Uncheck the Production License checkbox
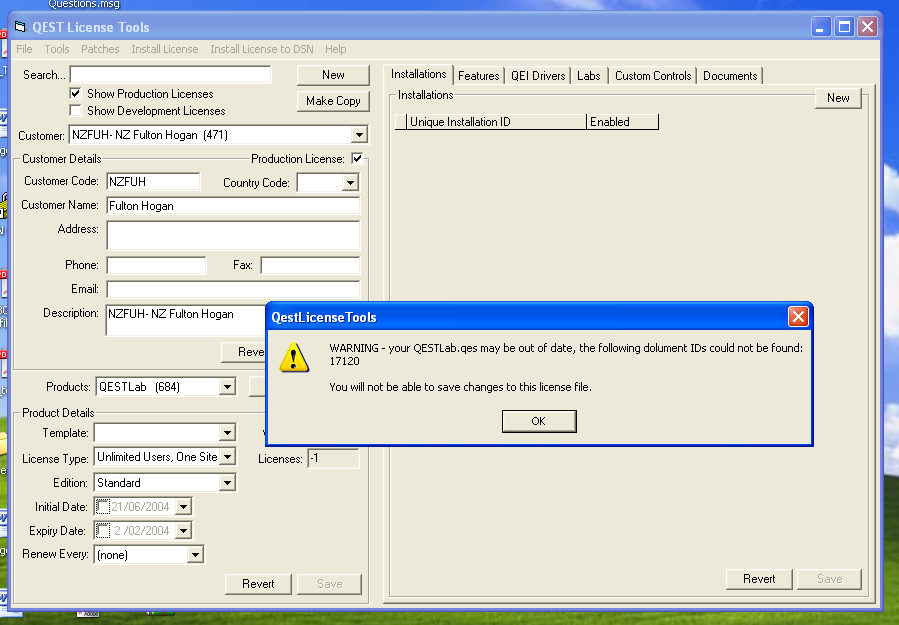This screenshot has width=899, height=625. (x=357, y=159)
